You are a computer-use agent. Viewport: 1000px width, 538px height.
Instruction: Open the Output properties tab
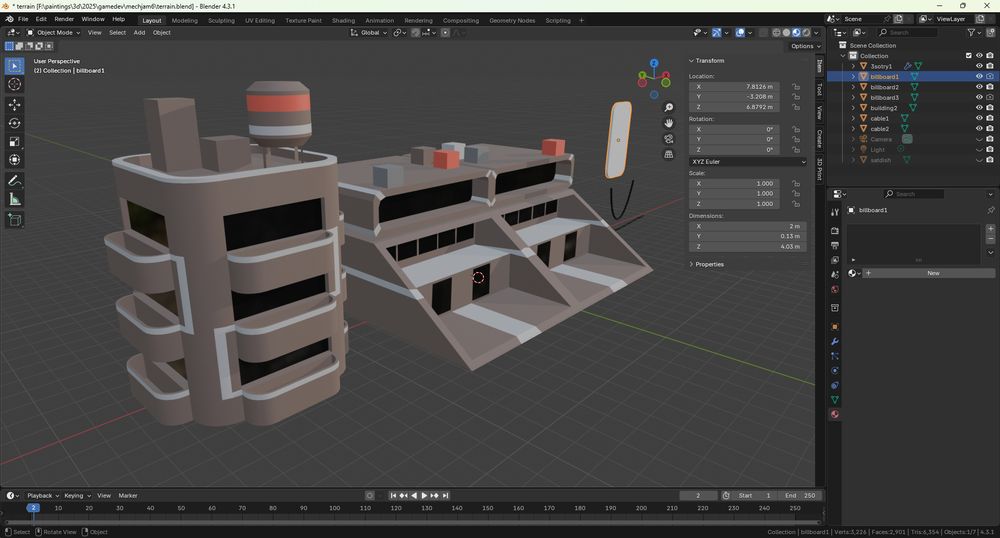point(835,245)
